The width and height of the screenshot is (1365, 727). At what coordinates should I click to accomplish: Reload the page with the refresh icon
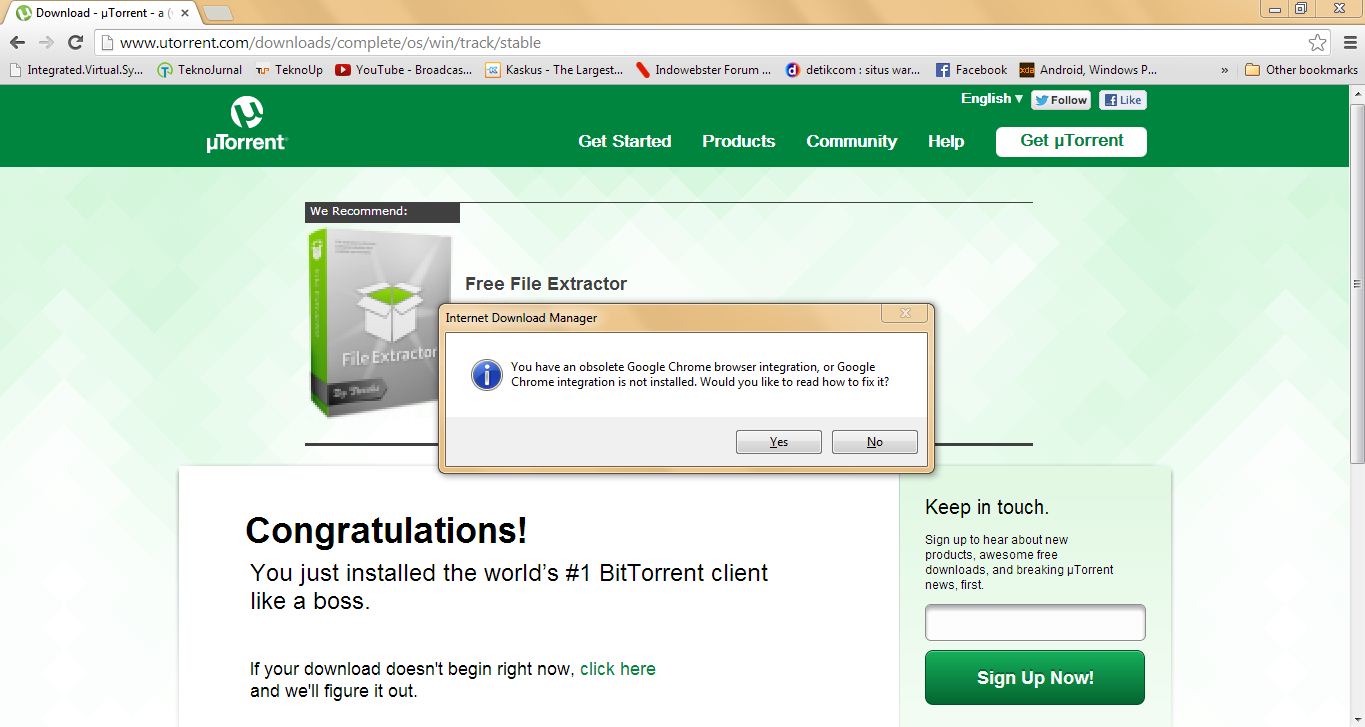click(75, 42)
